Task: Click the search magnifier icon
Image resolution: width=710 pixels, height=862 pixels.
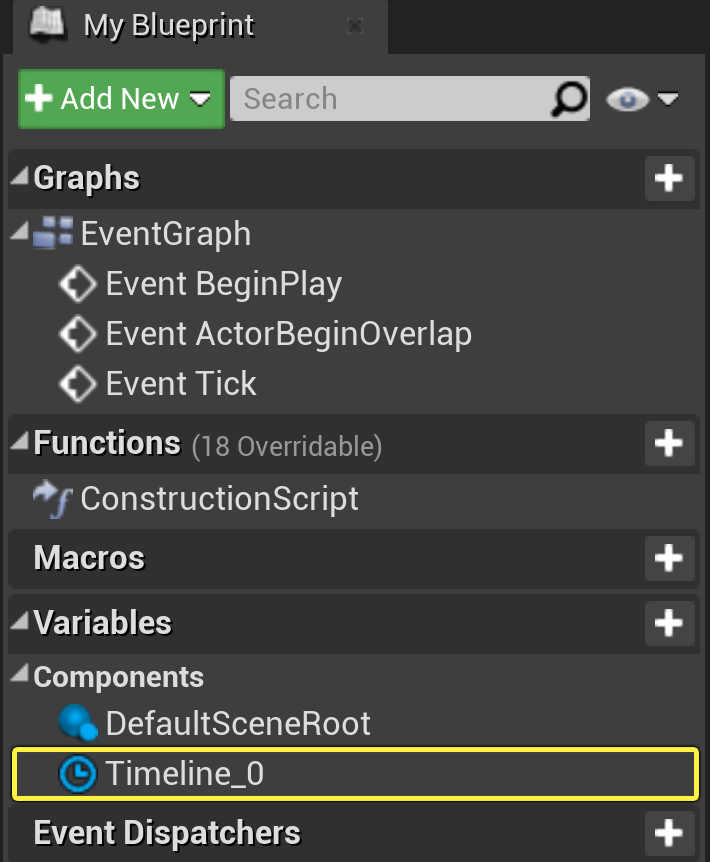Action: pos(569,99)
